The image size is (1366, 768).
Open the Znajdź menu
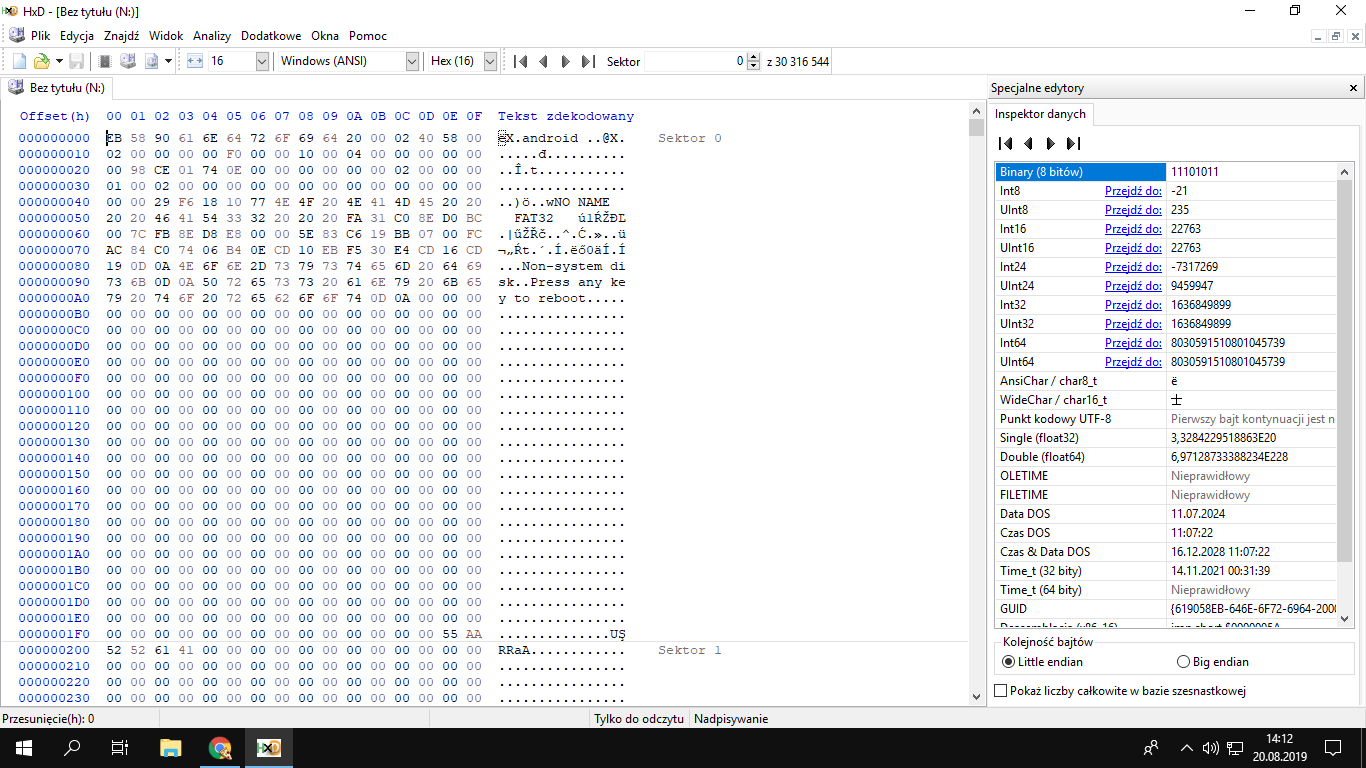(122, 35)
